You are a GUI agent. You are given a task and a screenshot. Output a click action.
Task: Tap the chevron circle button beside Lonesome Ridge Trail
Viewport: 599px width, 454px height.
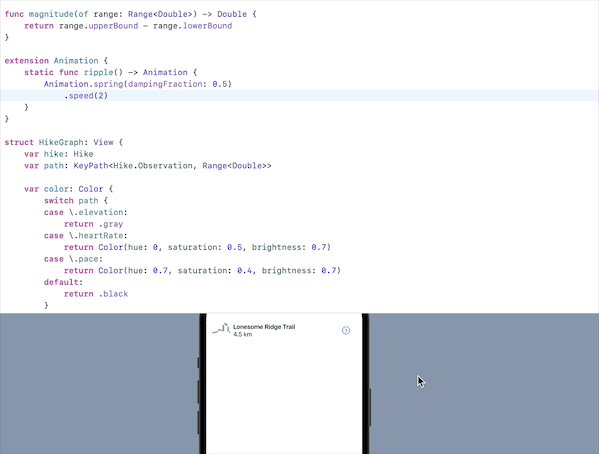[x=346, y=330]
